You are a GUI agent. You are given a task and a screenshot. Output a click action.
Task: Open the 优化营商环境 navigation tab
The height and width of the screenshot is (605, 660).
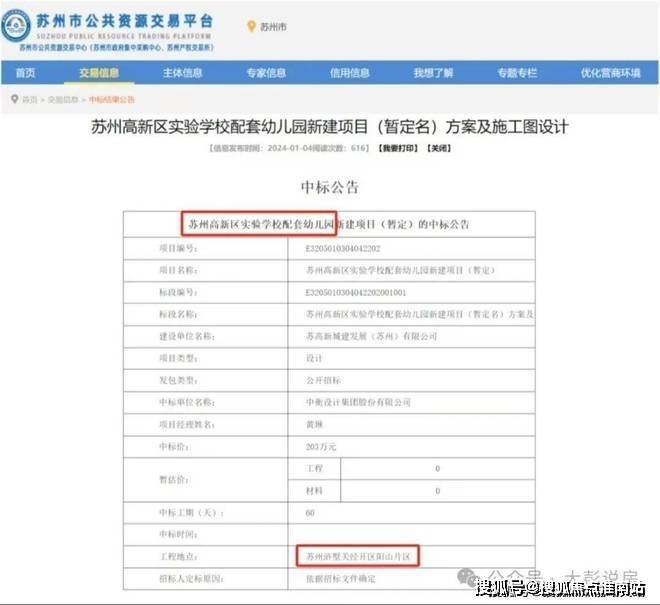tap(610, 73)
